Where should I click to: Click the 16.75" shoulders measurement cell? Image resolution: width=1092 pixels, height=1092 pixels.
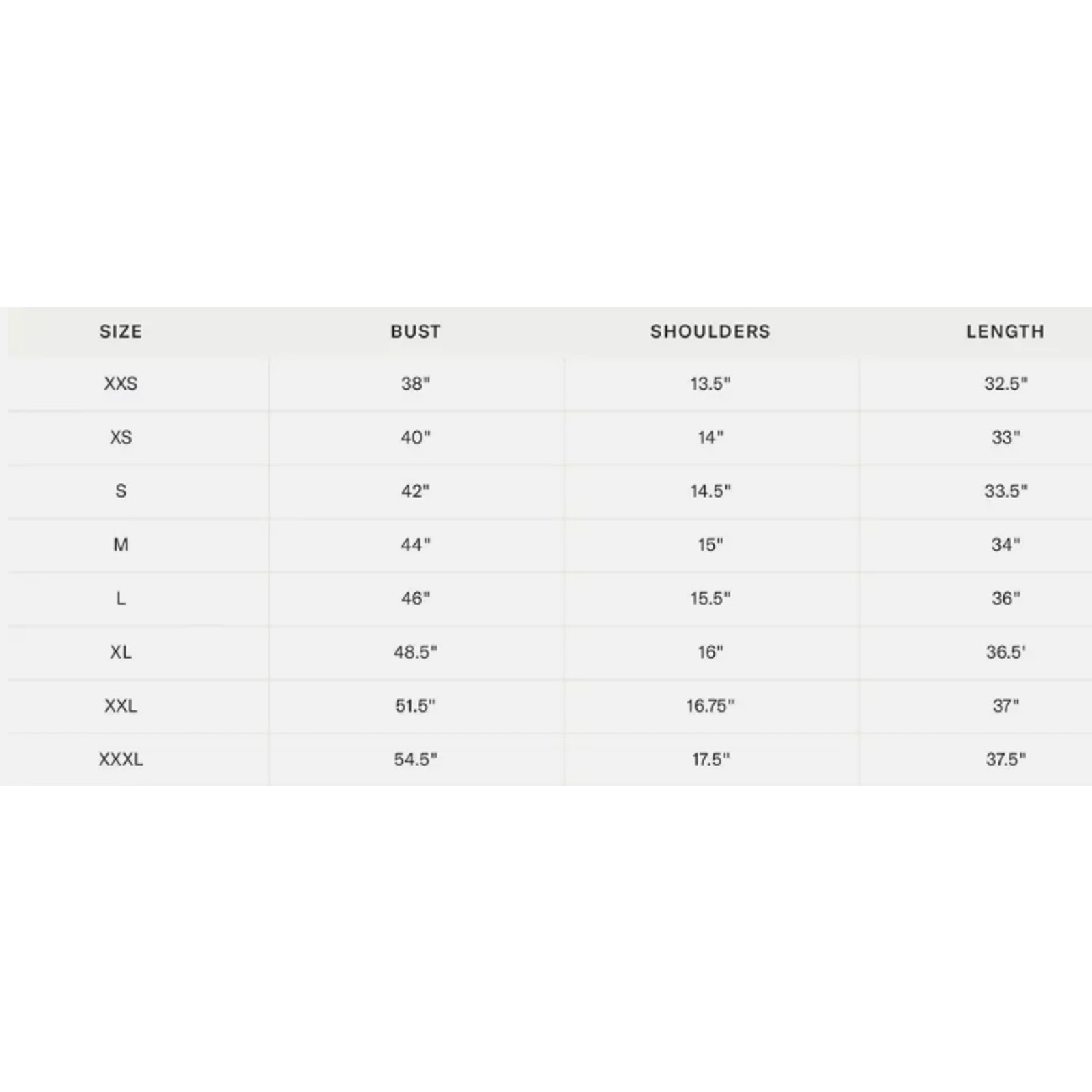[710, 706]
